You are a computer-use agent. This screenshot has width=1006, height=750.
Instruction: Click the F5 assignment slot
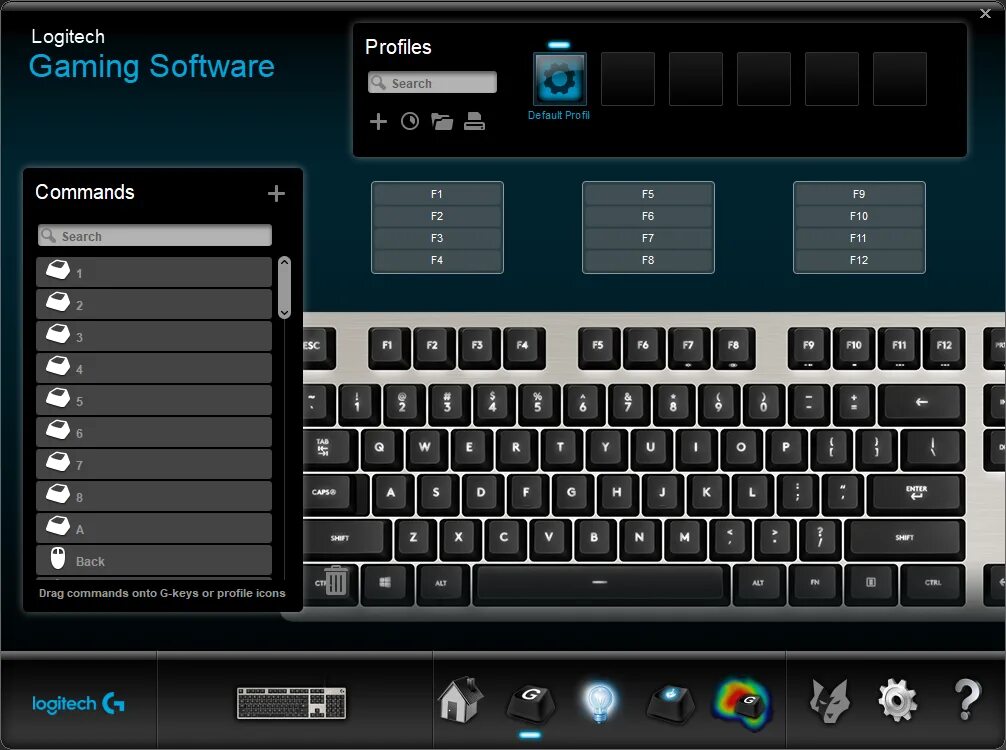[648, 194]
